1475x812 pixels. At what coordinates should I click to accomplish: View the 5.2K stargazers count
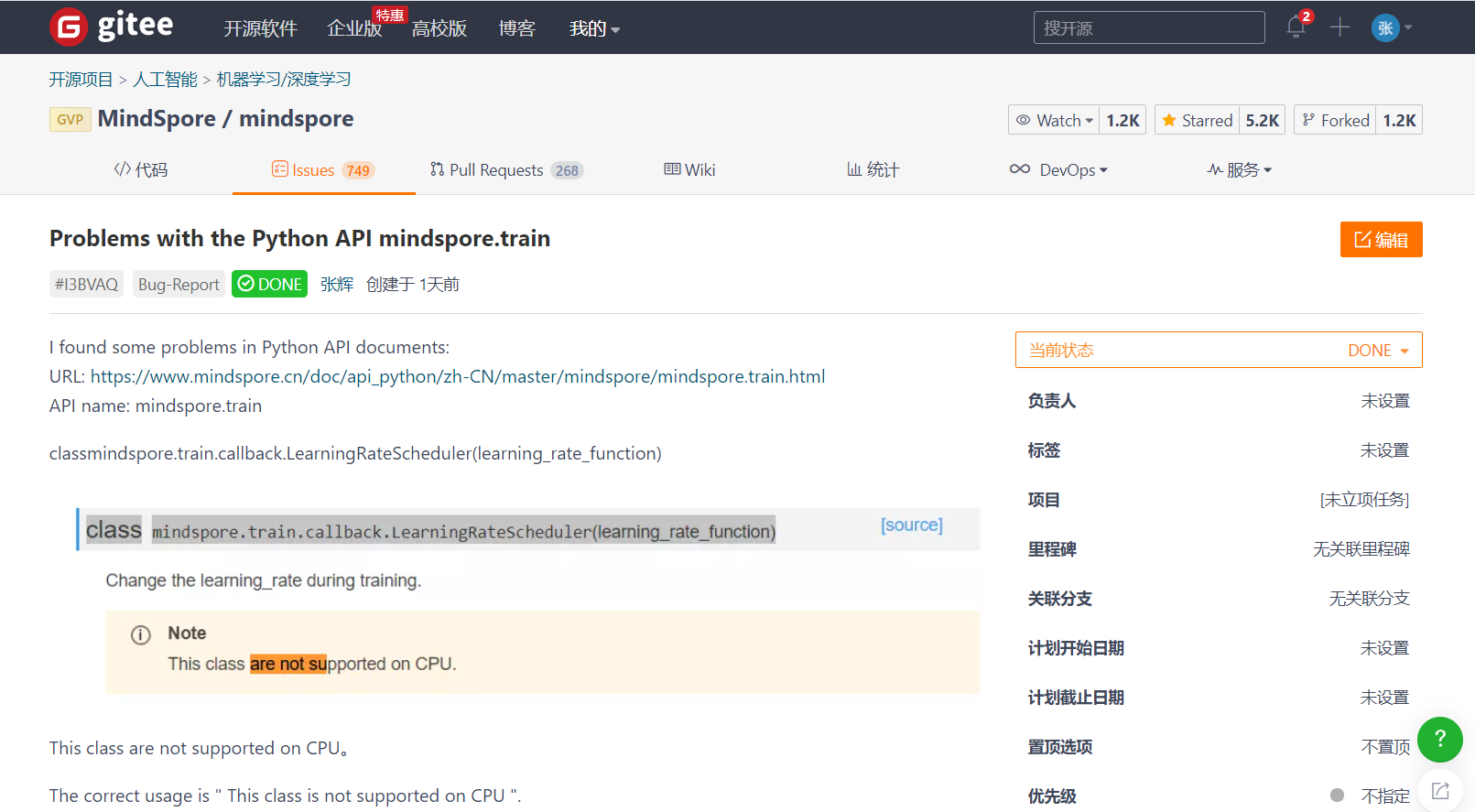click(1262, 120)
